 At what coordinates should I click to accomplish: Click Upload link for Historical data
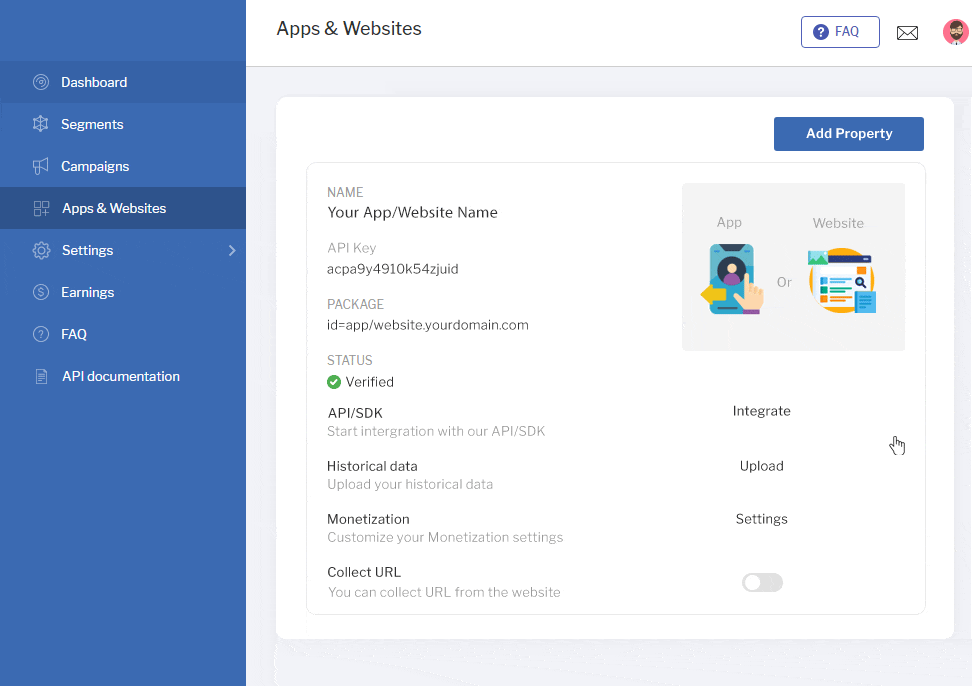(761, 466)
